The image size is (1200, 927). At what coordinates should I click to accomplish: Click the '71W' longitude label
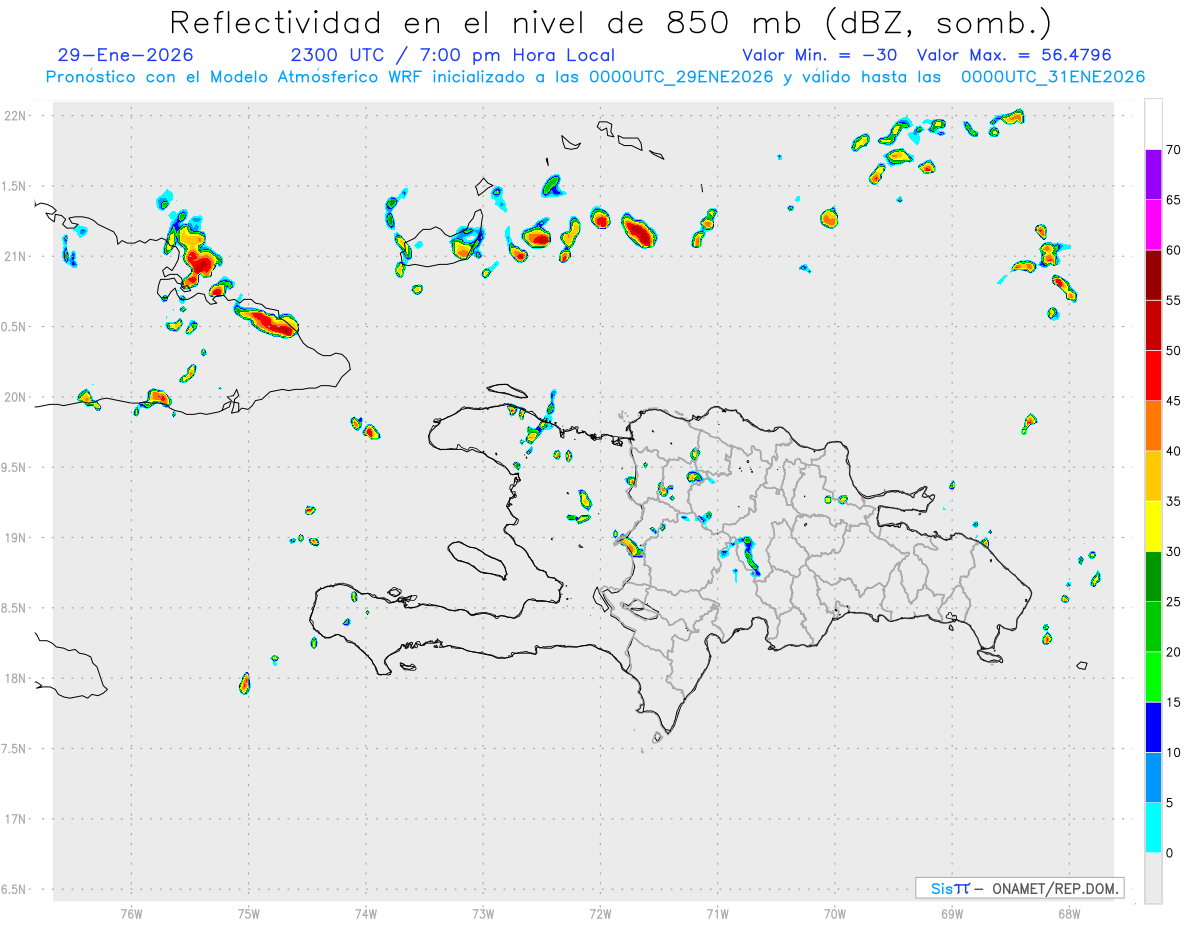coord(717,913)
